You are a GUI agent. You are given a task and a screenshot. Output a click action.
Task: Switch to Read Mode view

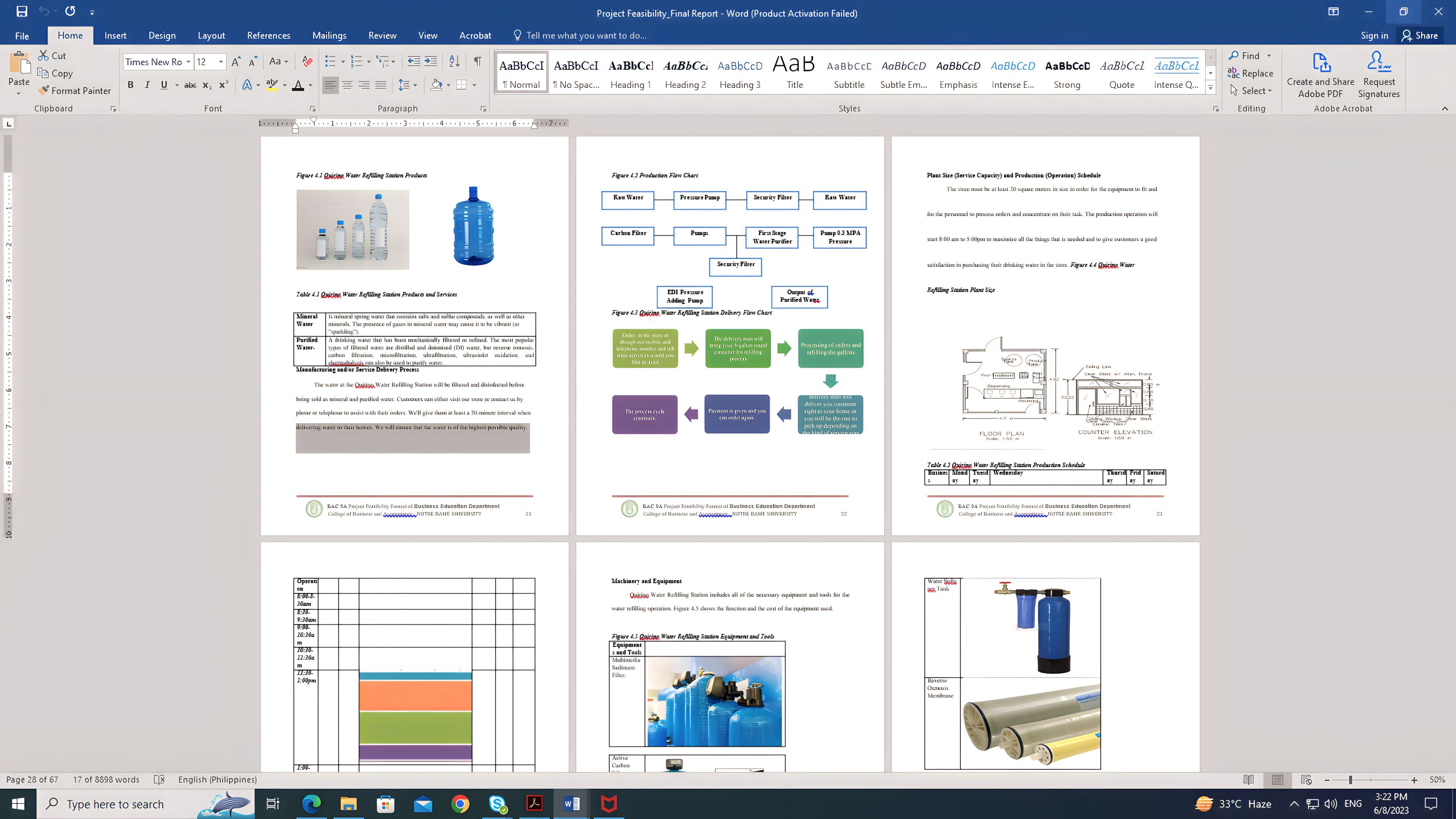(1249, 780)
